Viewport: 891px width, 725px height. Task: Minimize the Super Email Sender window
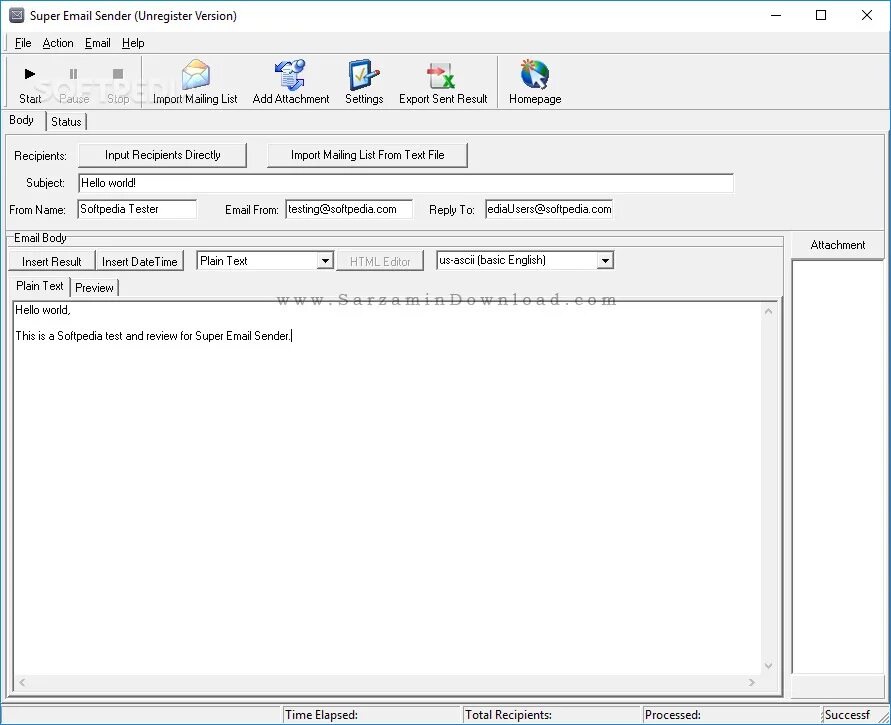click(776, 15)
